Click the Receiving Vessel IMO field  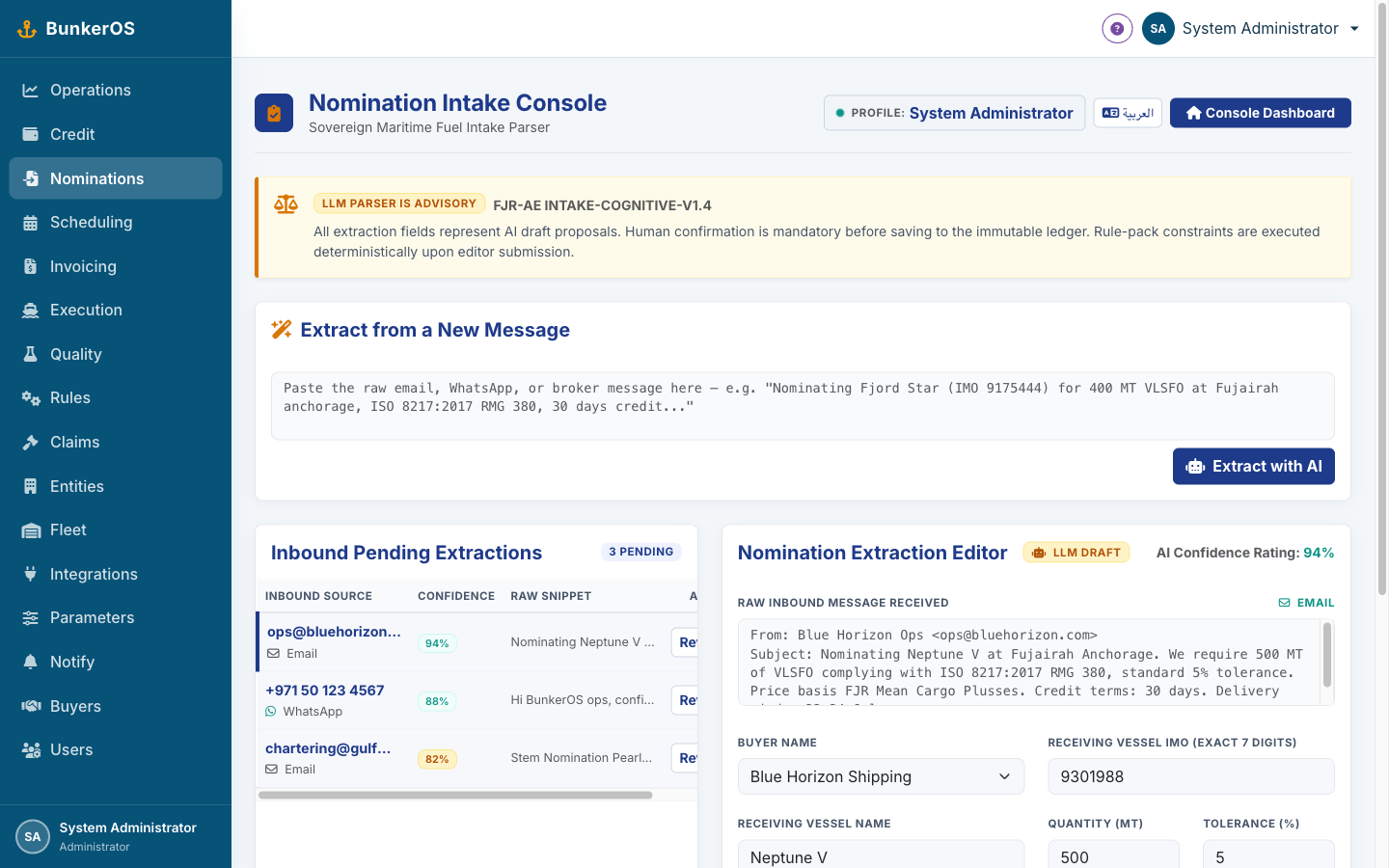click(x=1191, y=776)
